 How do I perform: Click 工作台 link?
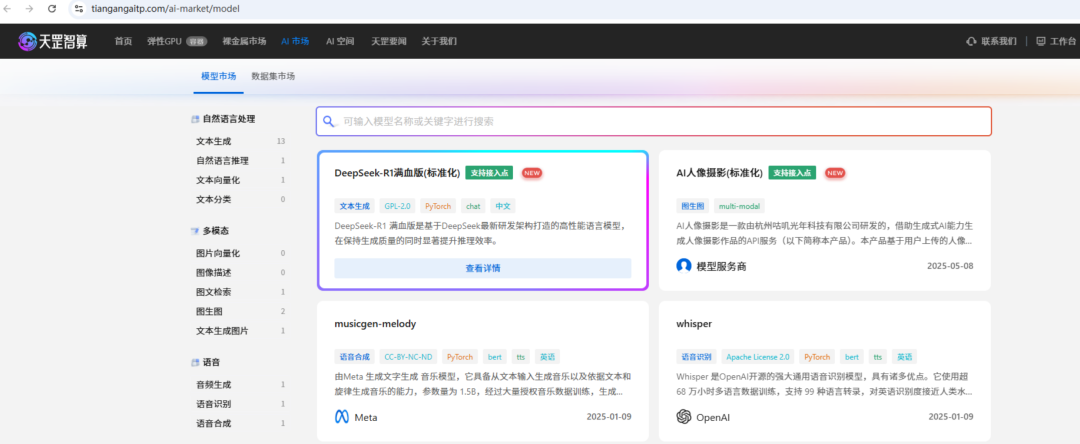(1063, 41)
